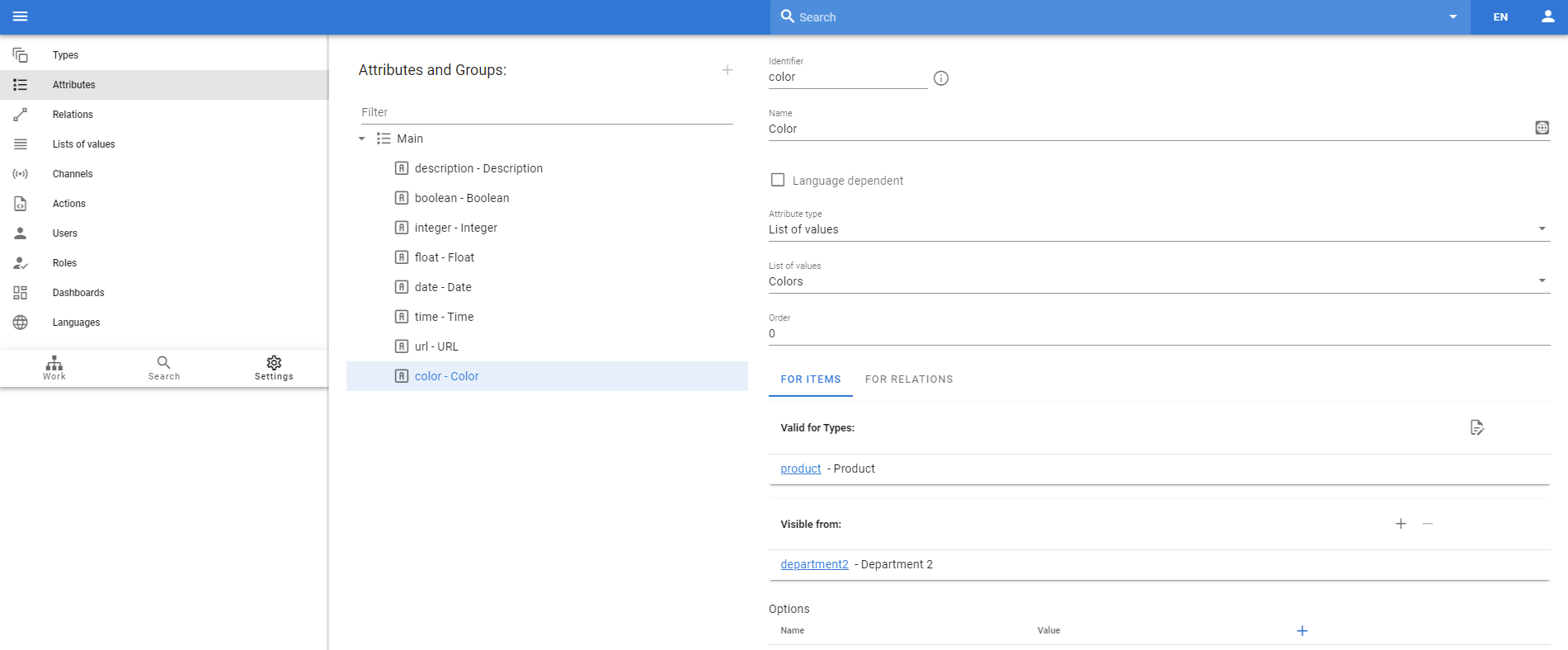Select time - Time attribute
The image size is (1568, 650).
[x=547, y=317]
